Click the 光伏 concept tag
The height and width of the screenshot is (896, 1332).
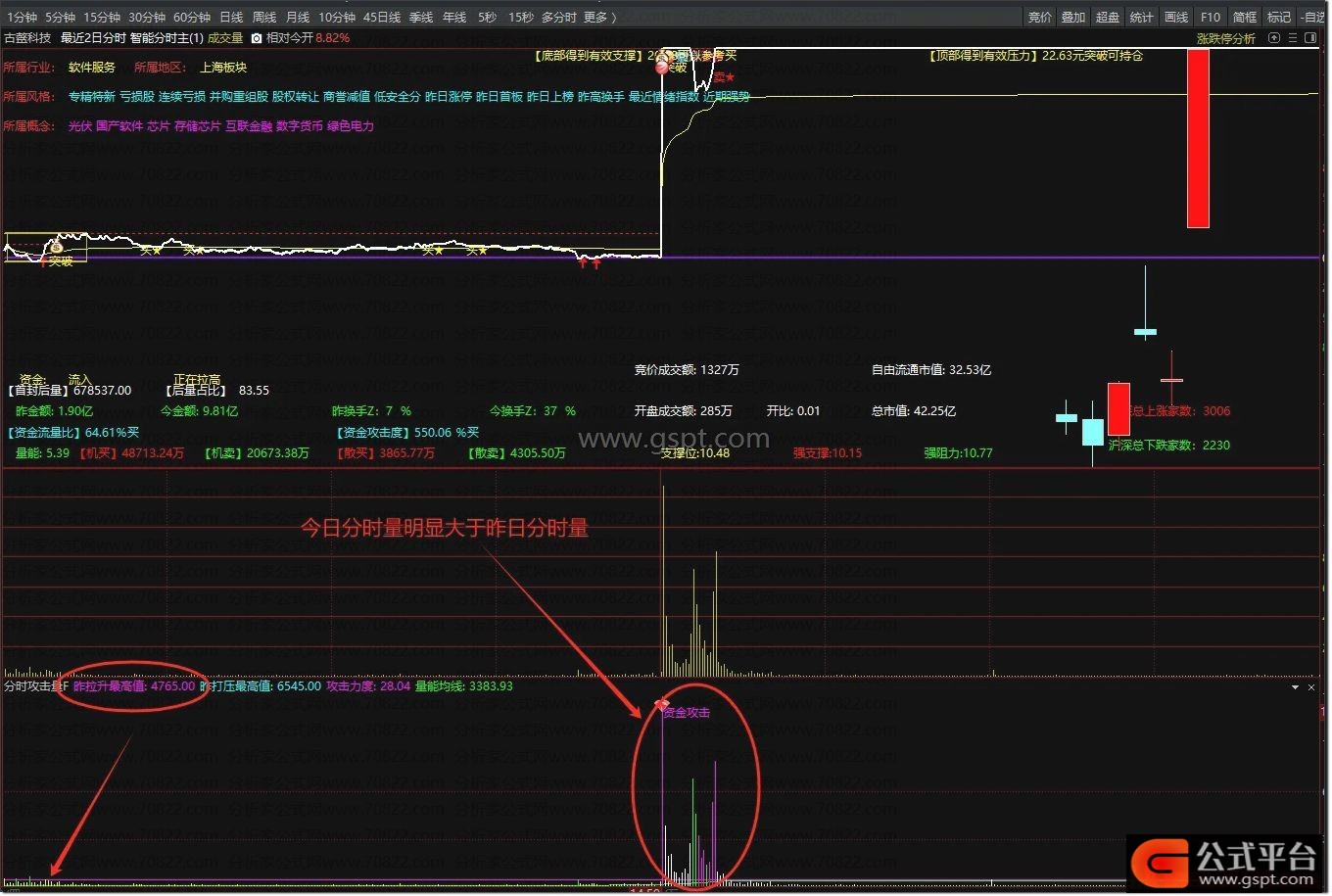80,126
